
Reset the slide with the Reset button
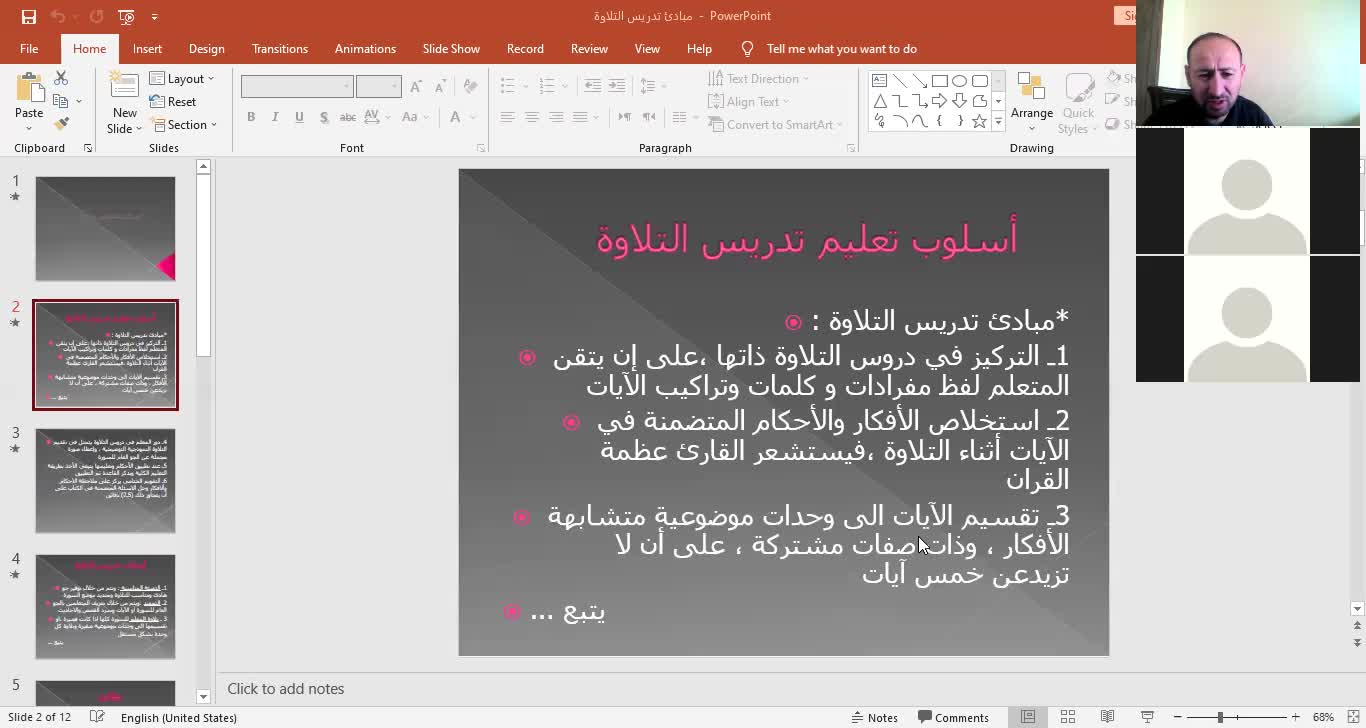point(173,101)
